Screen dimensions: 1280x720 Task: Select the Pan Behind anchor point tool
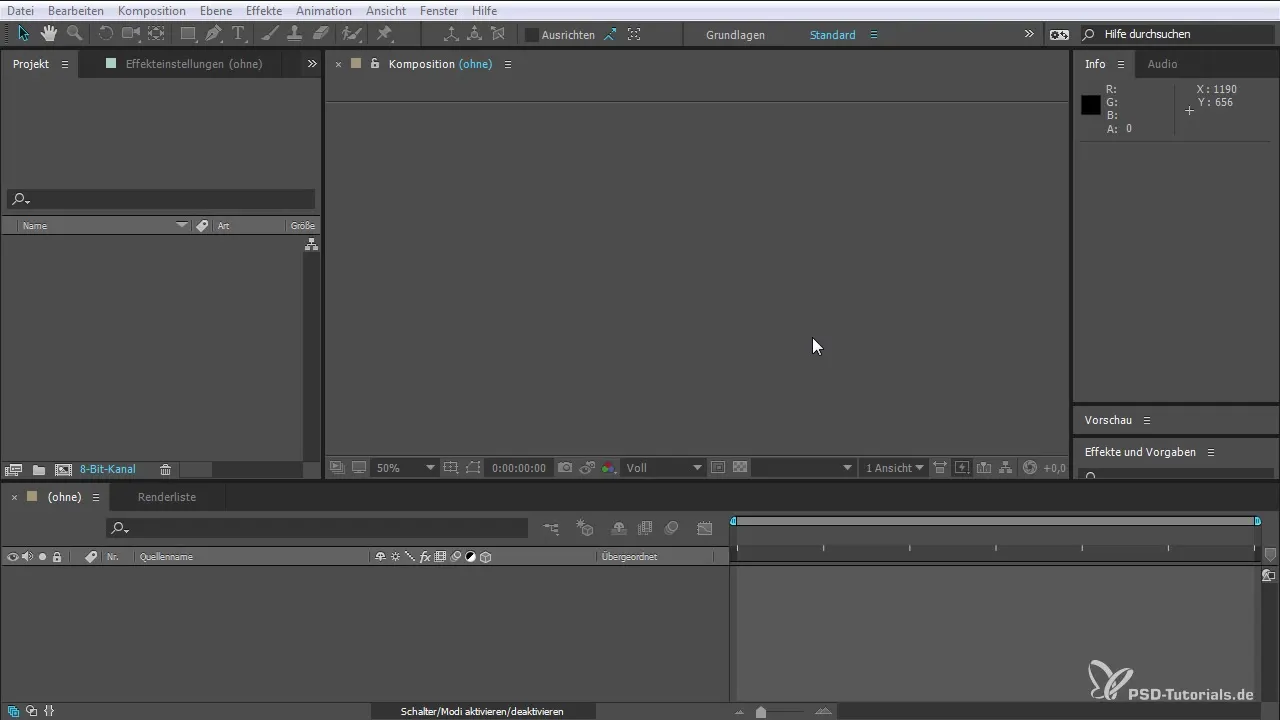click(x=156, y=34)
